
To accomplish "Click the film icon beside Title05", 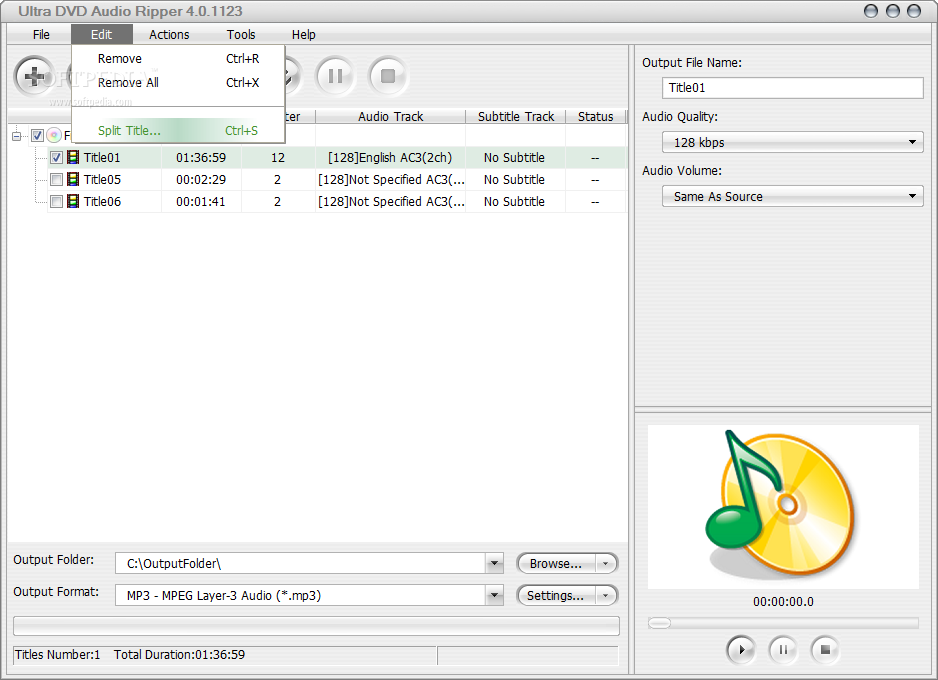I will pyautogui.click(x=73, y=179).
